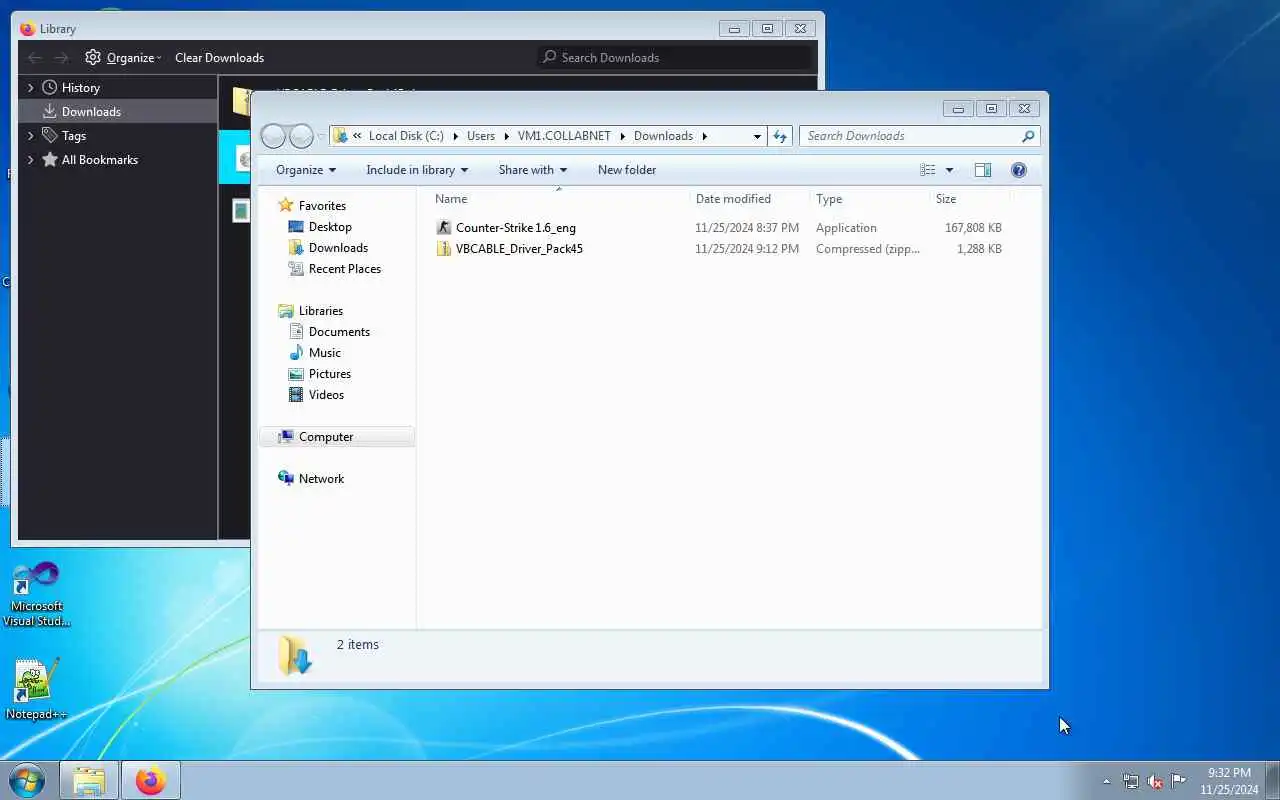Image resolution: width=1280 pixels, height=800 pixels.
Task: Open Organize menu in Library window
Action: [x=123, y=58]
